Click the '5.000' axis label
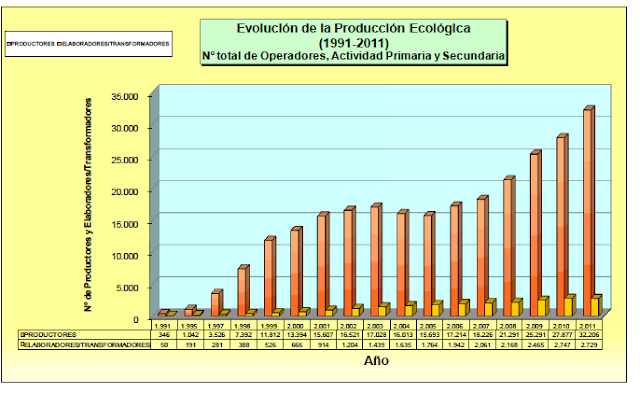 pyautogui.click(x=127, y=287)
